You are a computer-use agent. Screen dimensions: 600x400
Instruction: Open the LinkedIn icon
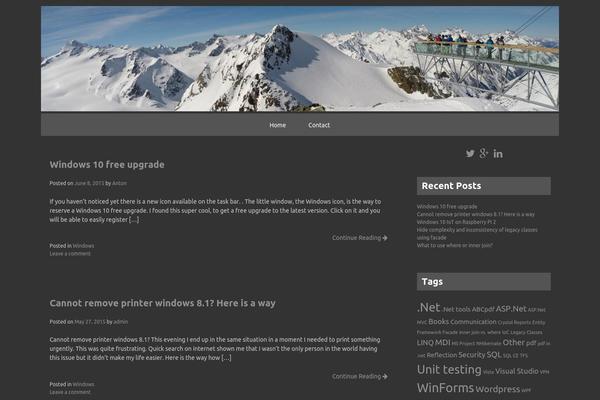498,153
